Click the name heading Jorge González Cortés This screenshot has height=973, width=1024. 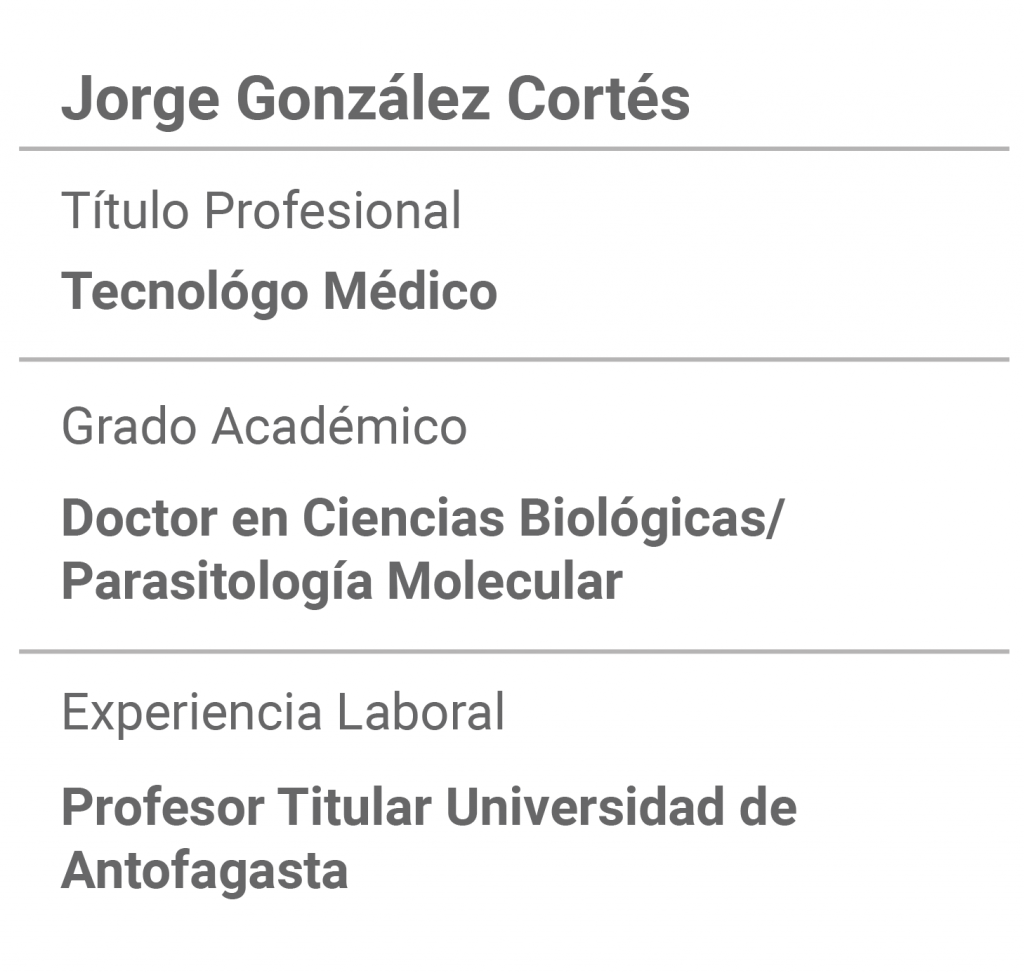(x=376, y=99)
